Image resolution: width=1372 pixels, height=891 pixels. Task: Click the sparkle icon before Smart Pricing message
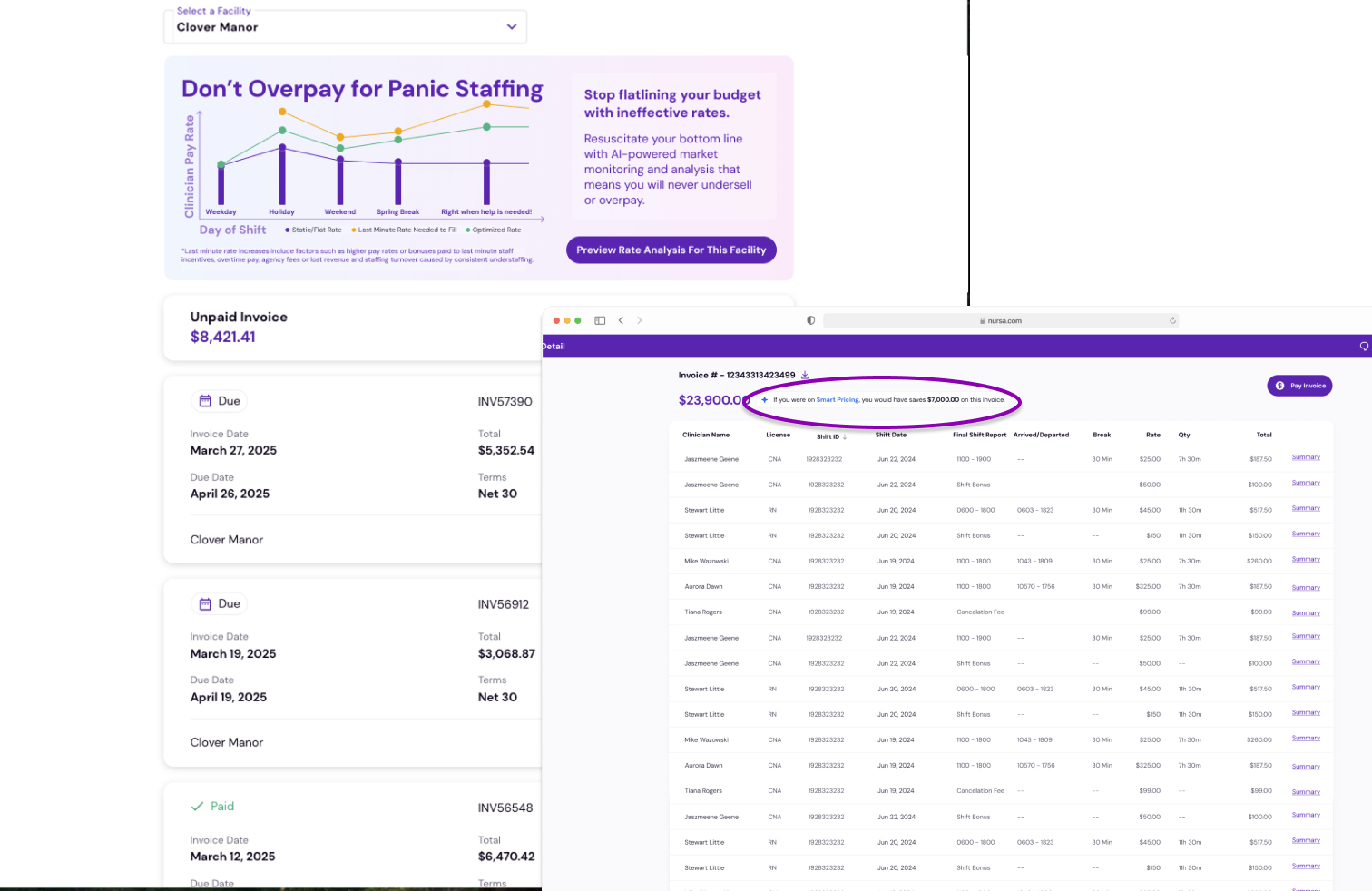[x=764, y=400]
